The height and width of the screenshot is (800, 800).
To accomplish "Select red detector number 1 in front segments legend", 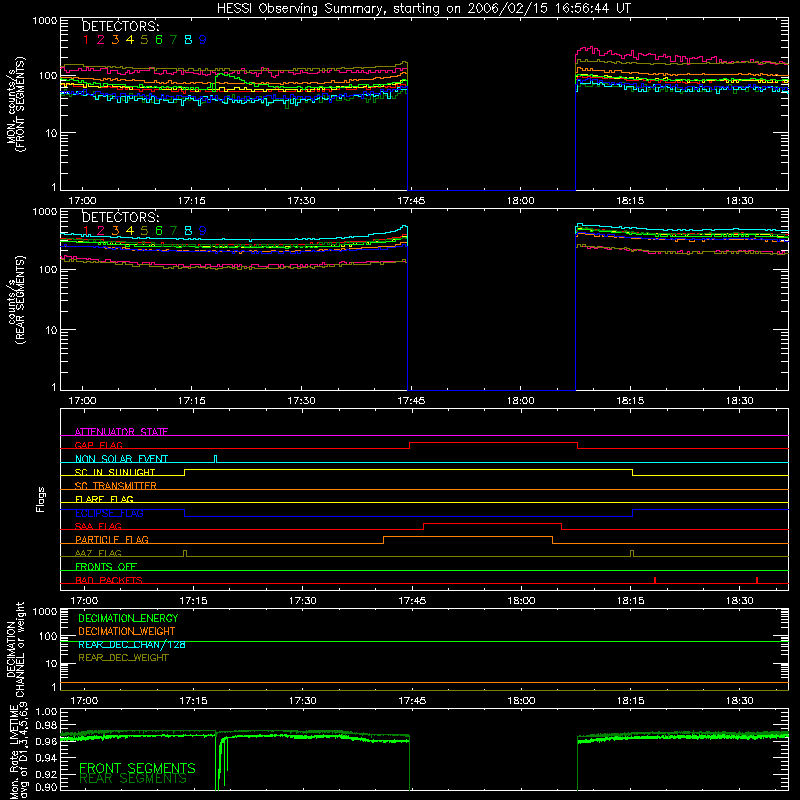I will click(86, 40).
